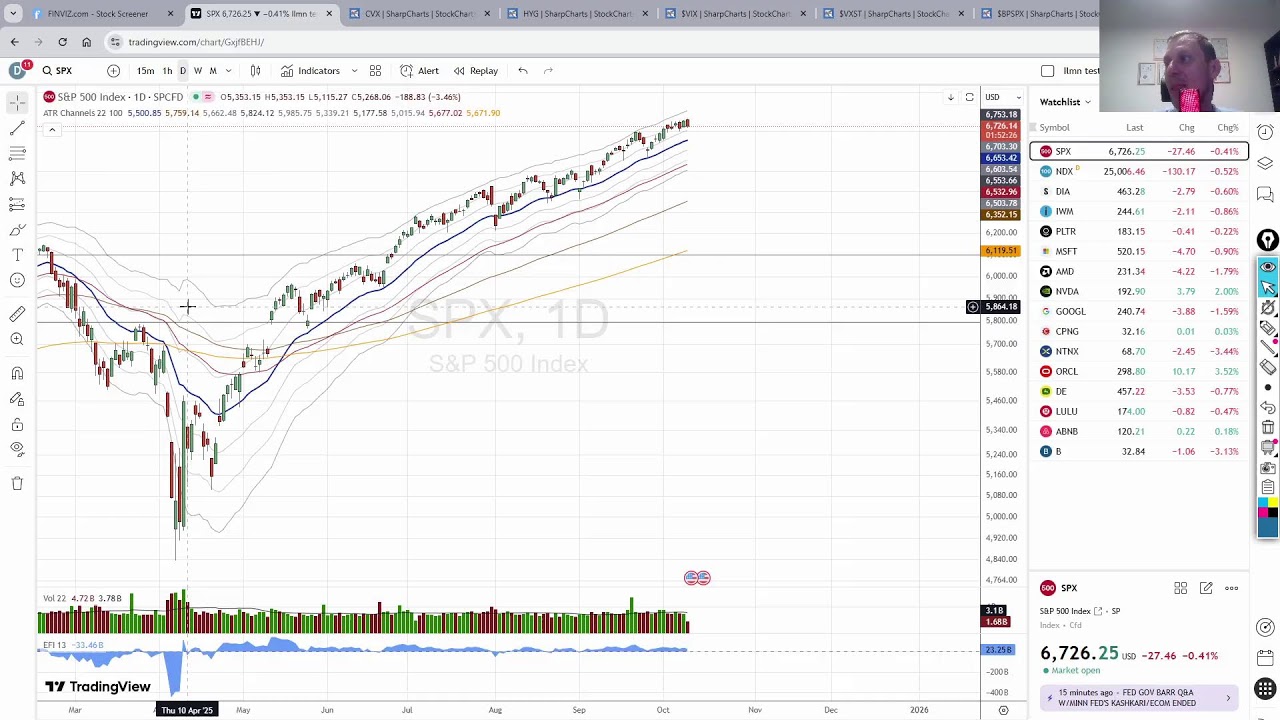Start bar Replay mode
Viewport: 1280px width, 720px height.
click(475, 71)
